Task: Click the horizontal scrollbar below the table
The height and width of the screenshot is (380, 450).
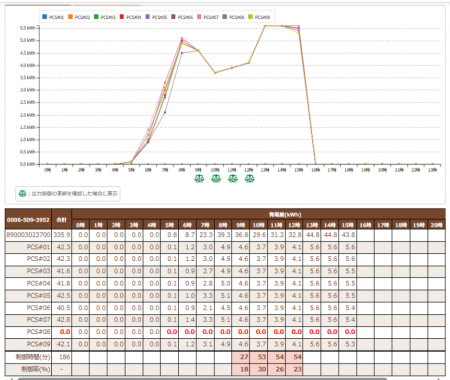Action: tap(202, 379)
